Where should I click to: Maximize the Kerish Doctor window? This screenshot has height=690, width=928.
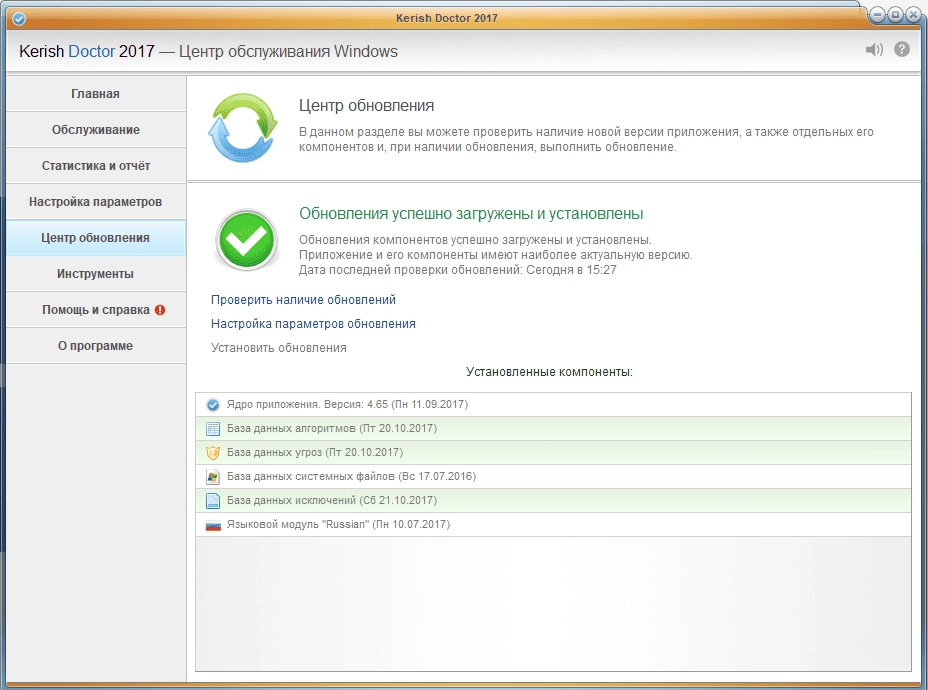[895, 15]
